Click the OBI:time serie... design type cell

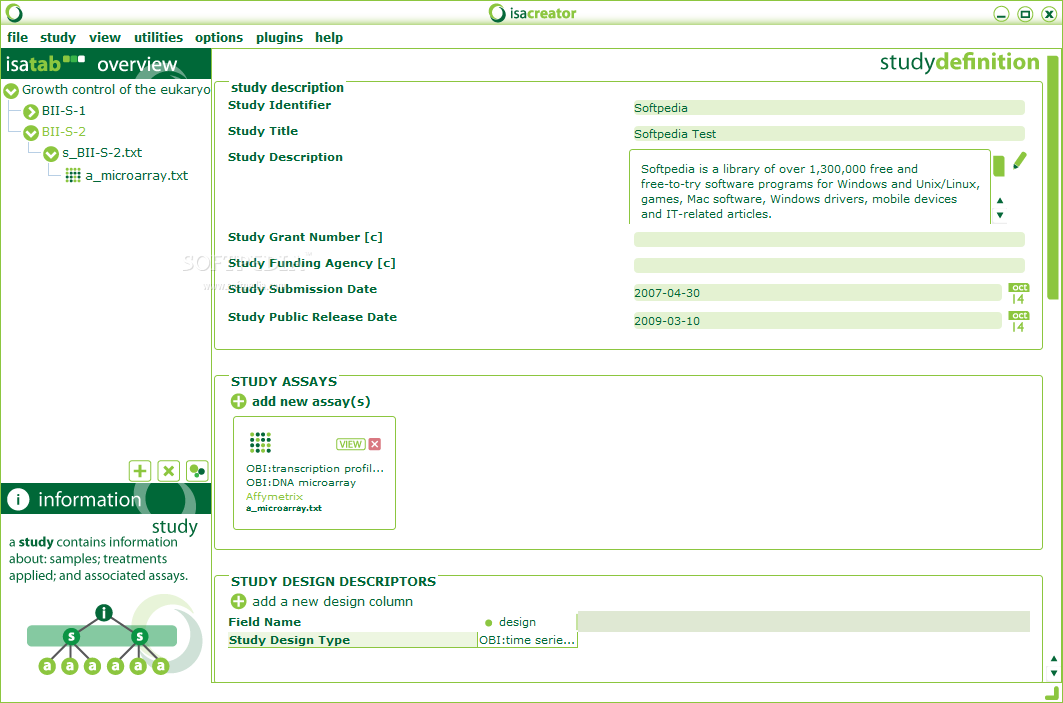coord(527,640)
